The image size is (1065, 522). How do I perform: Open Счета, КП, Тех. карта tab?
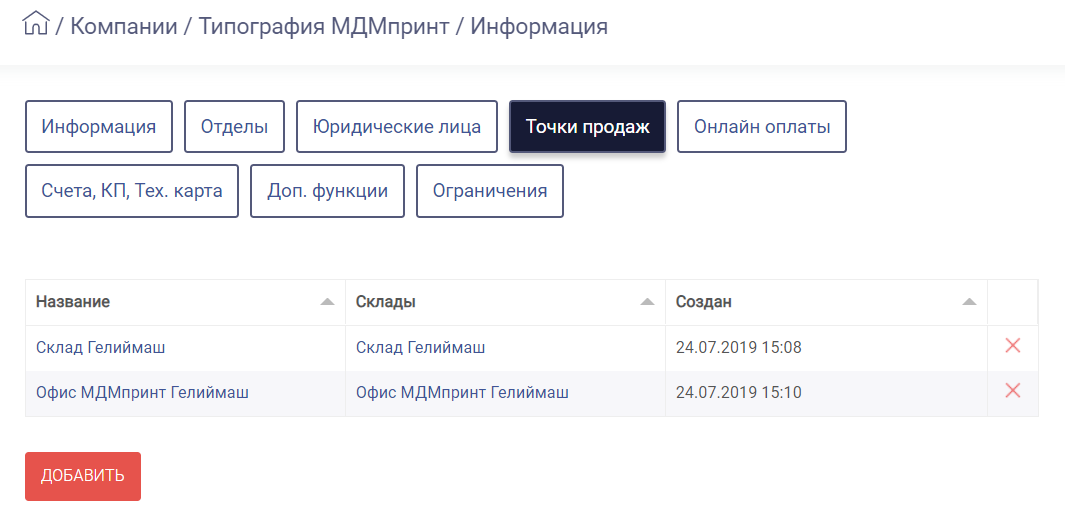click(x=132, y=191)
